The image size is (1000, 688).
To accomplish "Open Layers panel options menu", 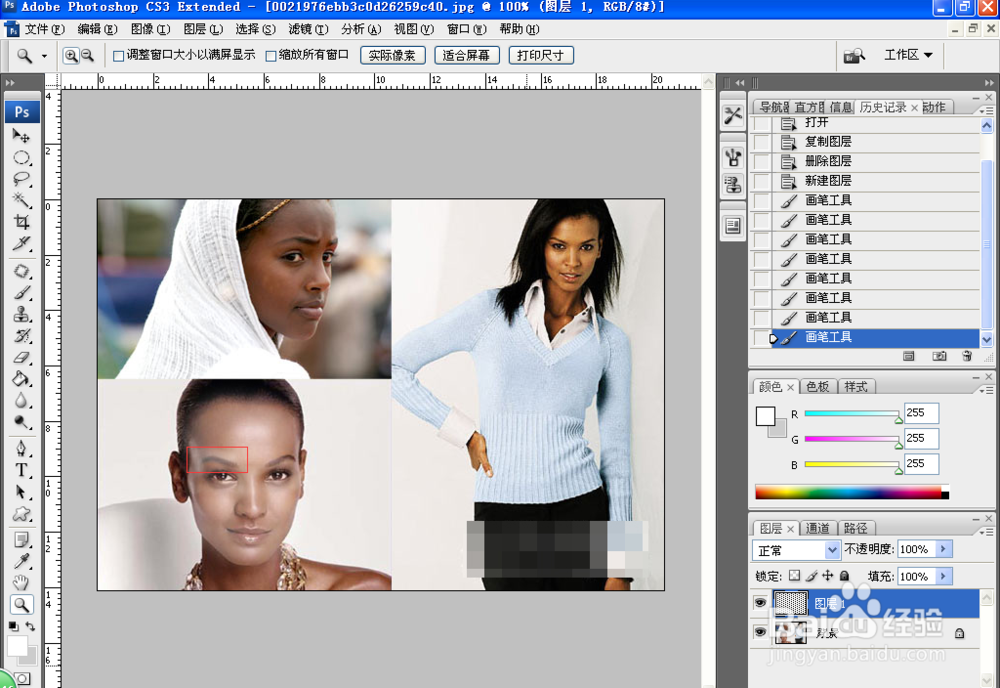I will (x=986, y=531).
